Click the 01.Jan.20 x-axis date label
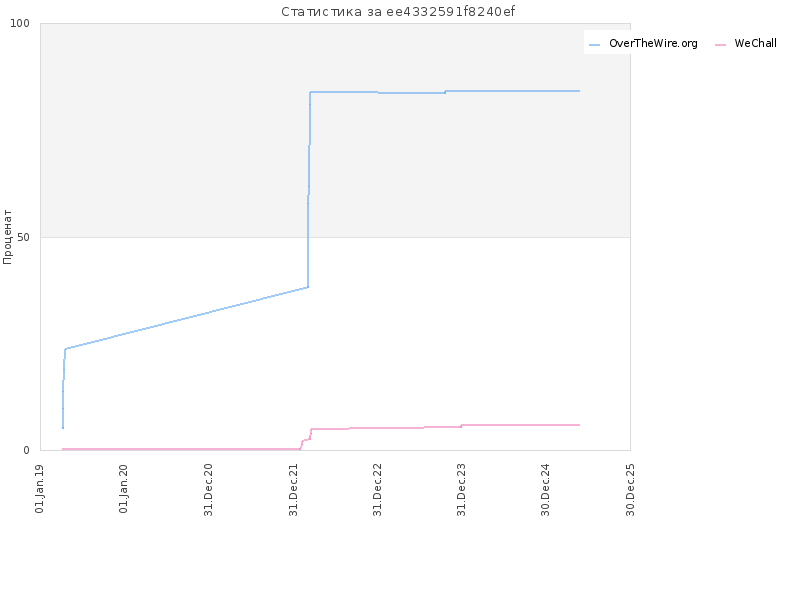800x600 pixels. pyautogui.click(x=123, y=488)
